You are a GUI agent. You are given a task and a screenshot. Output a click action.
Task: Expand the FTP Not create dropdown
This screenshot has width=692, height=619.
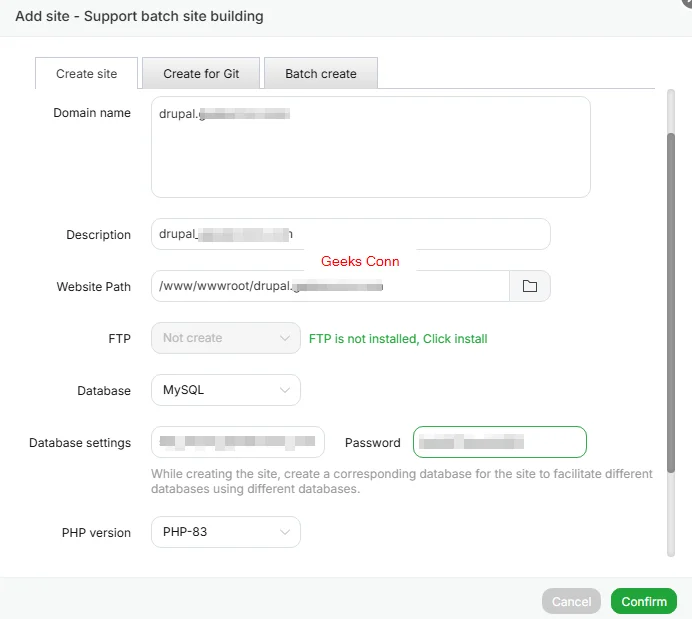(226, 338)
